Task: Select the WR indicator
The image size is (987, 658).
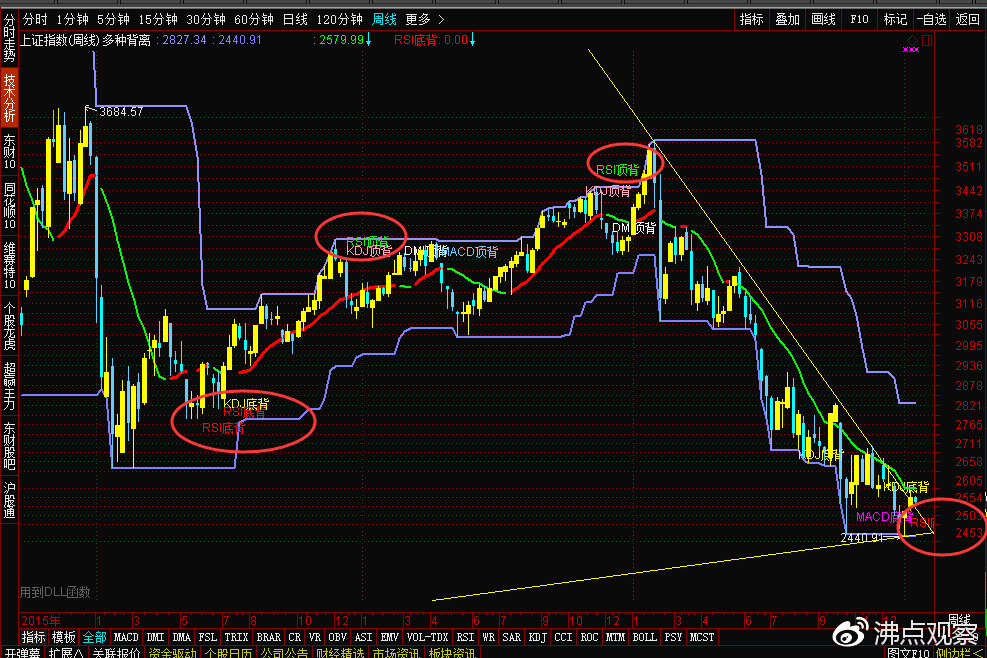Action: [x=488, y=637]
